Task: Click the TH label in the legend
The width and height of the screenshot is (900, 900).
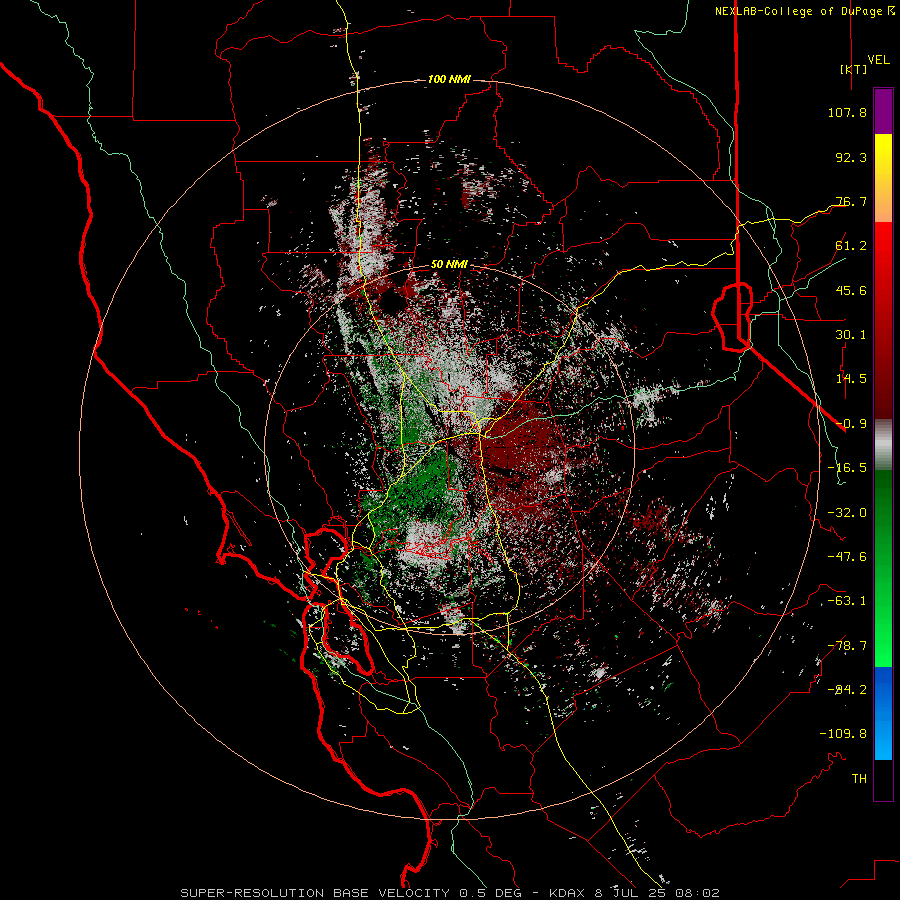Action: [x=859, y=779]
